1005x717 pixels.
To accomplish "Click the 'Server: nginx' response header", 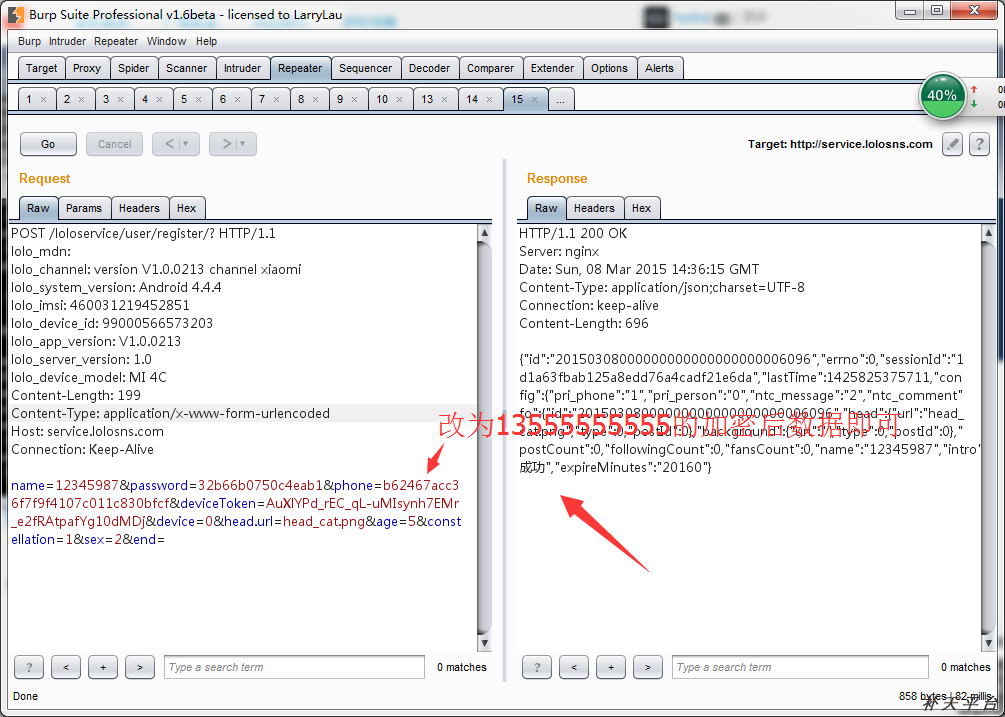I will pyautogui.click(x=559, y=251).
